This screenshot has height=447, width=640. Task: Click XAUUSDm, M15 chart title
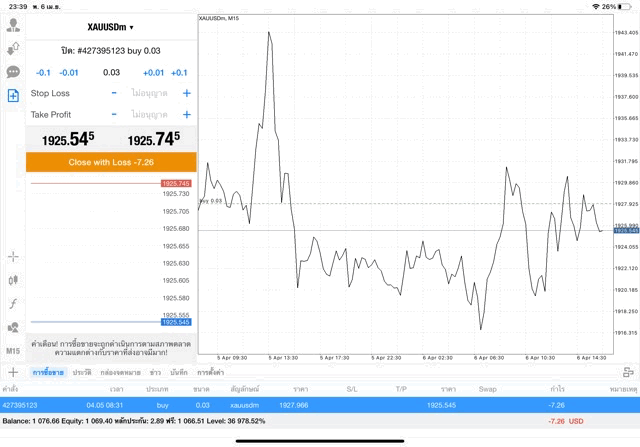219,18
